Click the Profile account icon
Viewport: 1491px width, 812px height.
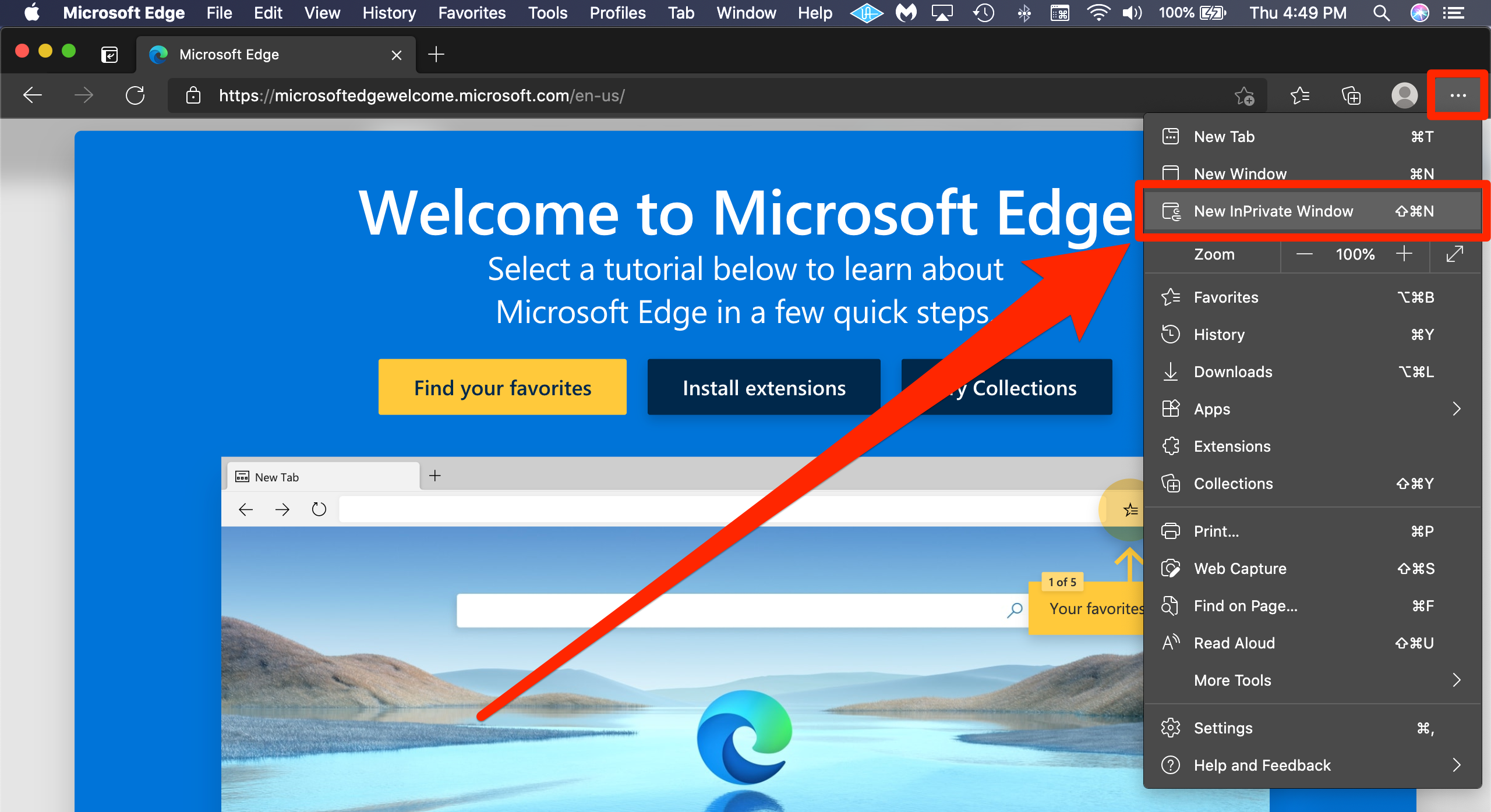coord(1404,95)
